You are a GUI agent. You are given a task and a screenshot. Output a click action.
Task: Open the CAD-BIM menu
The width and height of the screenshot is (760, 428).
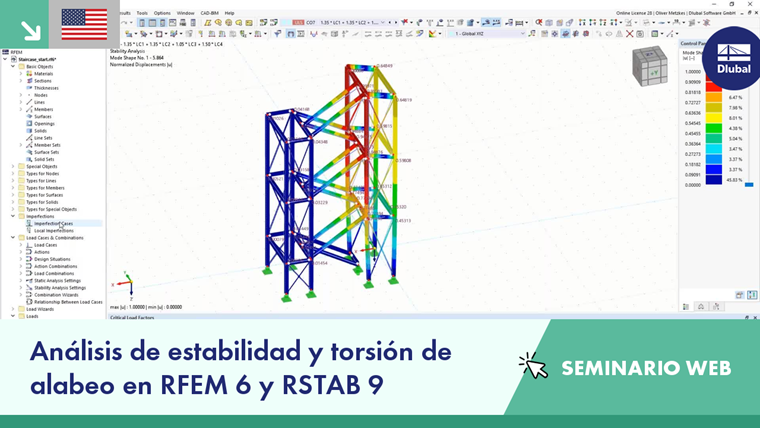click(209, 13)
